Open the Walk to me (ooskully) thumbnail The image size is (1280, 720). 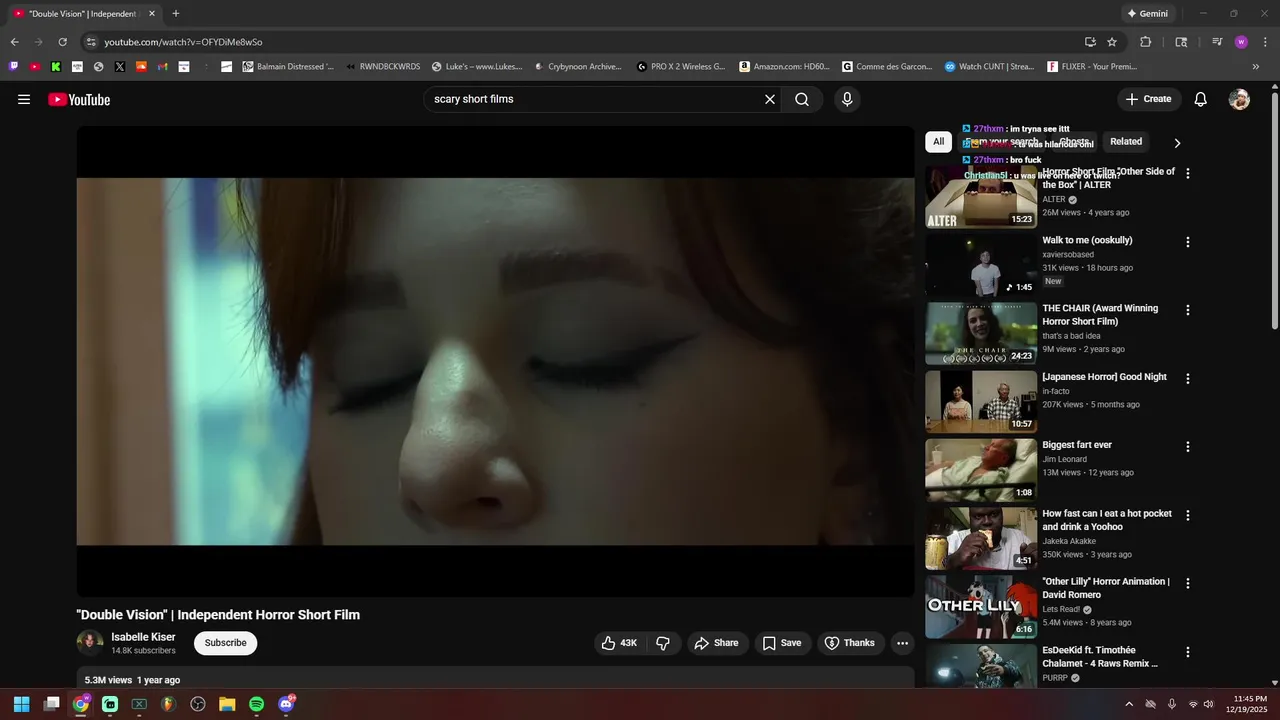point(981,265)
